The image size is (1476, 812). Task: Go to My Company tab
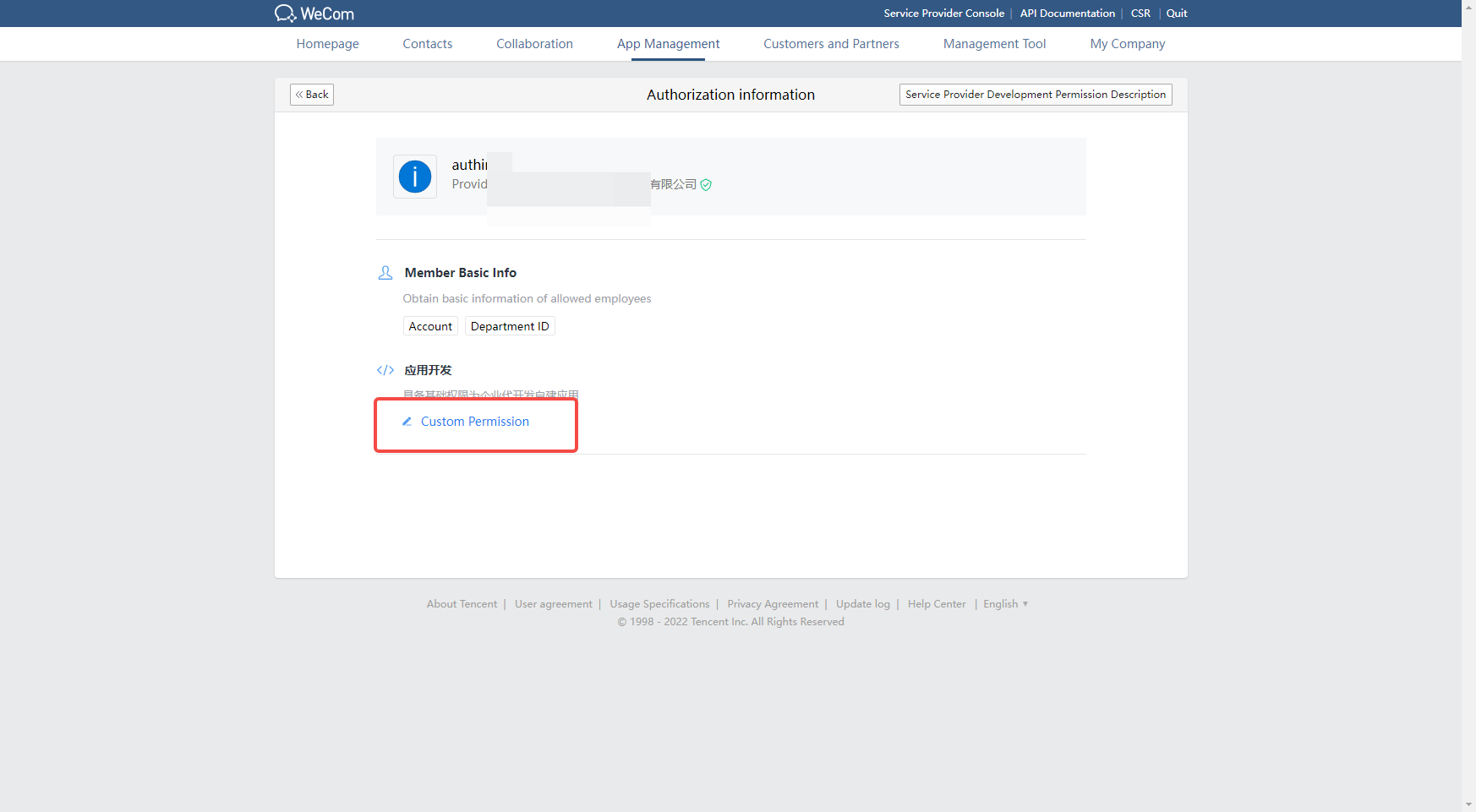[1127, 44]
